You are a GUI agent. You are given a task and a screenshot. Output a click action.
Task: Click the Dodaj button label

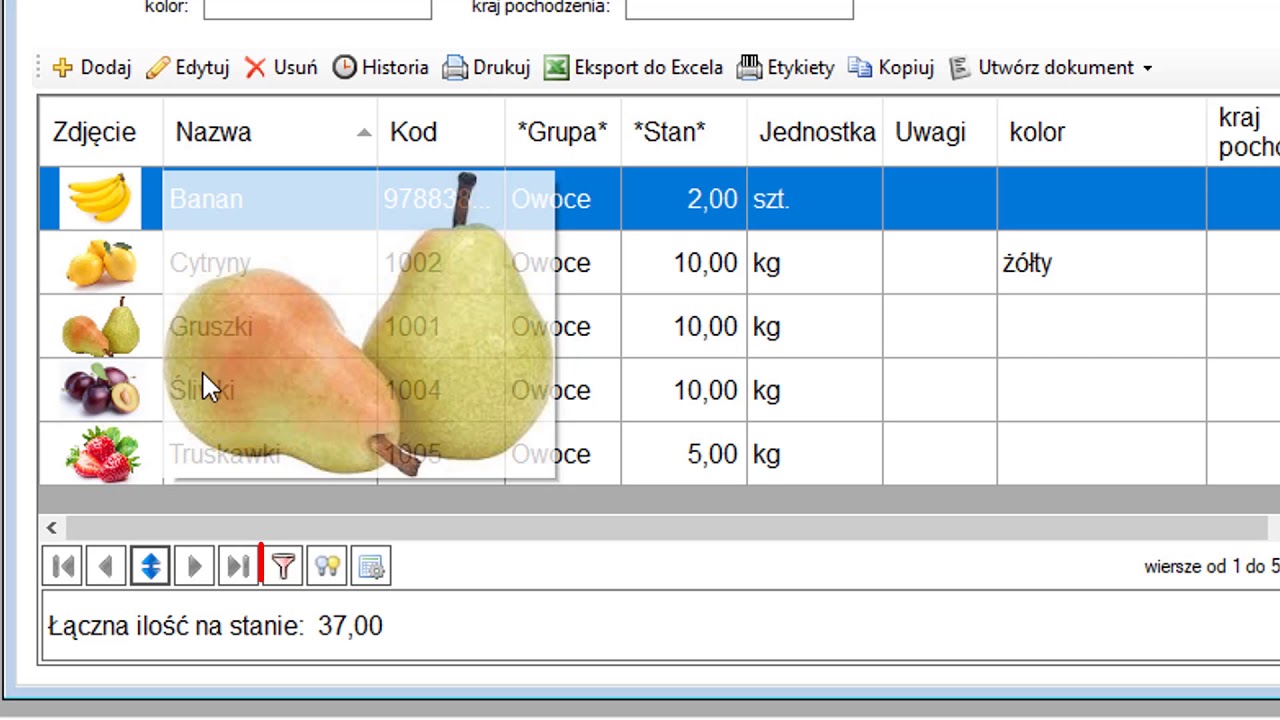coord(106,68)
